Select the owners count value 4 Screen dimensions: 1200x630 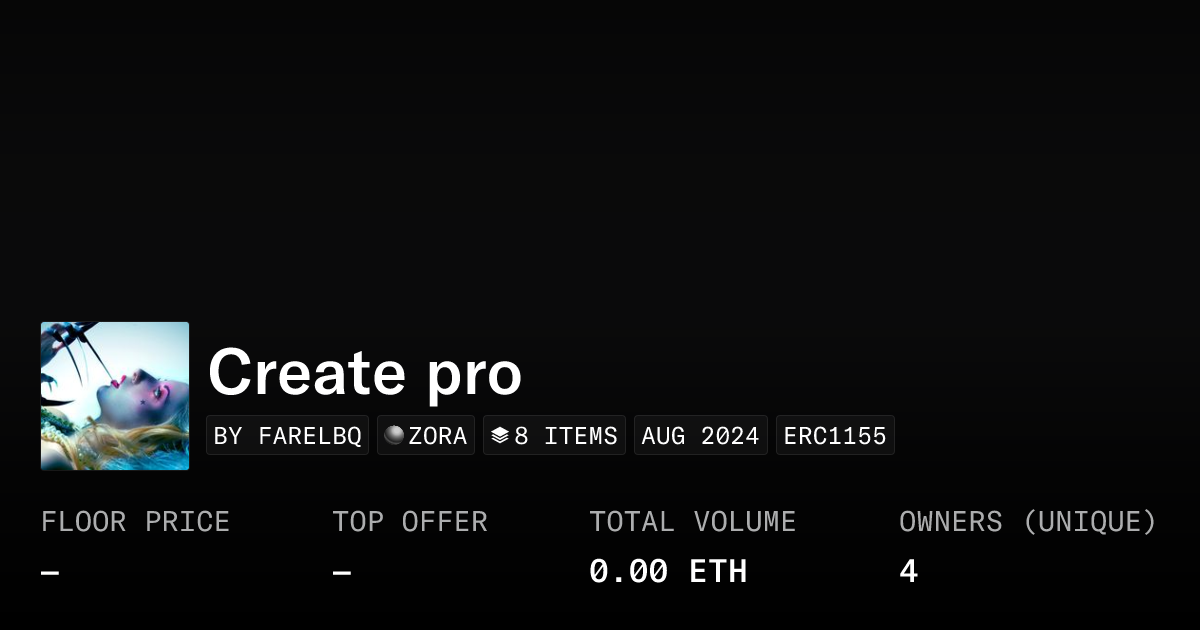coord(908,572)
